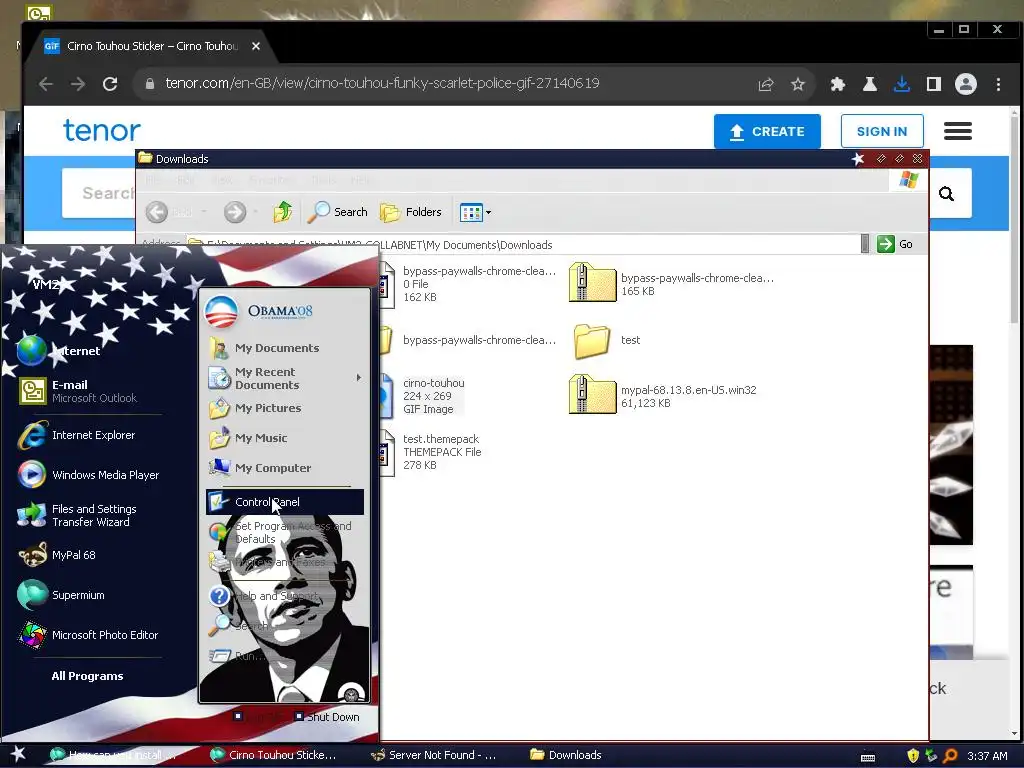Click the tenor.com address bar
Screen dimensions: 1024x768
pyautogui.click(x=382, y=84)
